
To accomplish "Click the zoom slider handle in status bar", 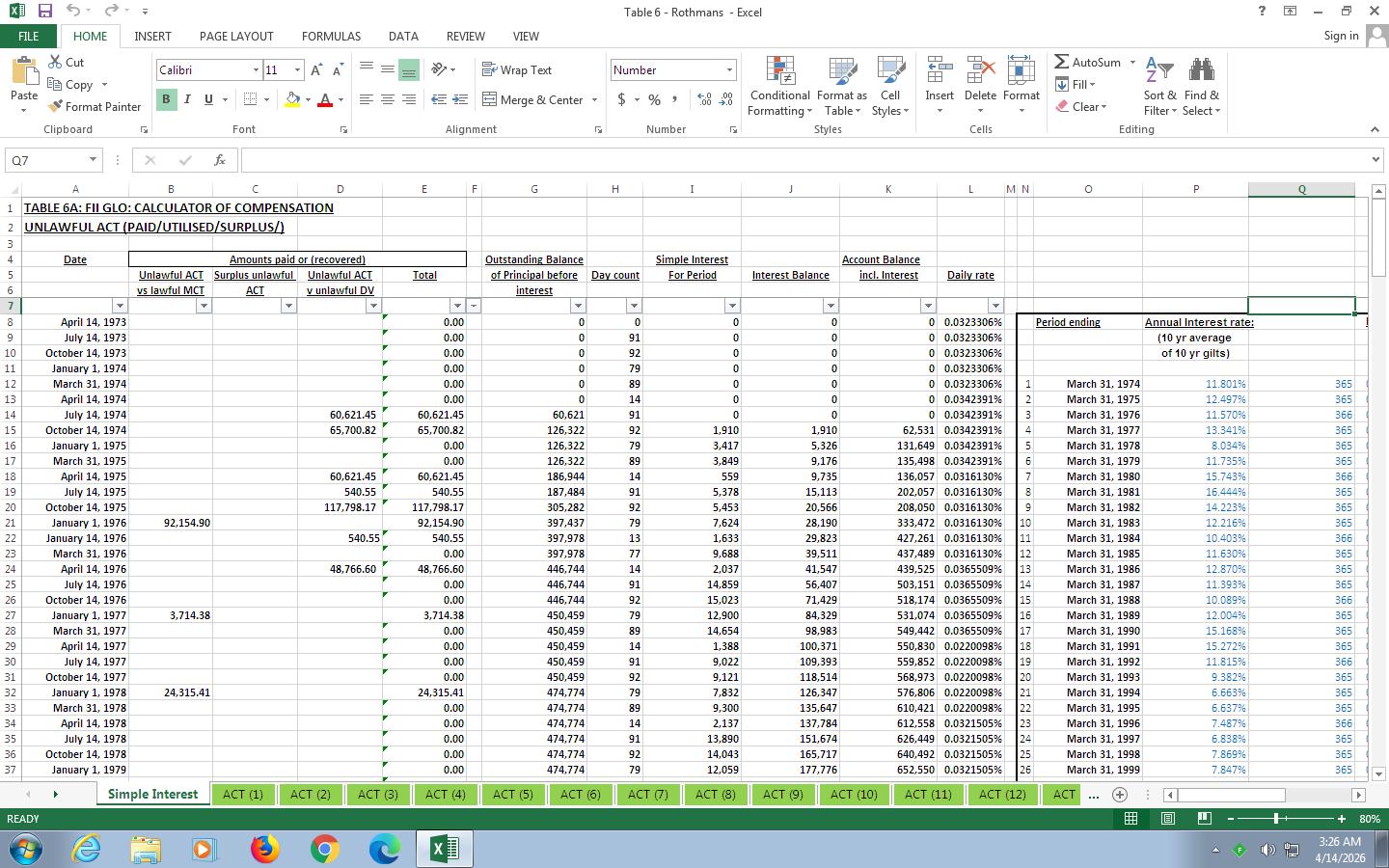I will (1276, 818).
